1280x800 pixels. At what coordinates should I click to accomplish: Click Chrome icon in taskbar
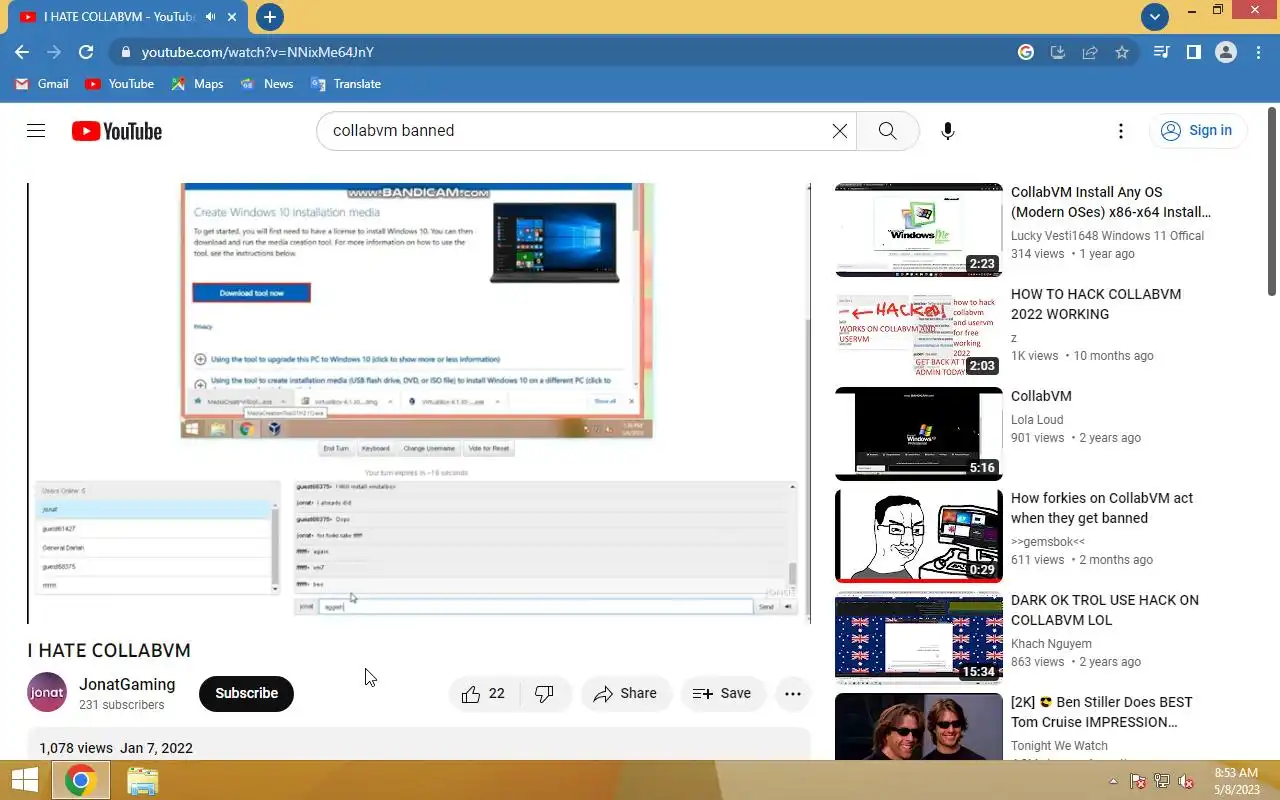coord(80,780)
